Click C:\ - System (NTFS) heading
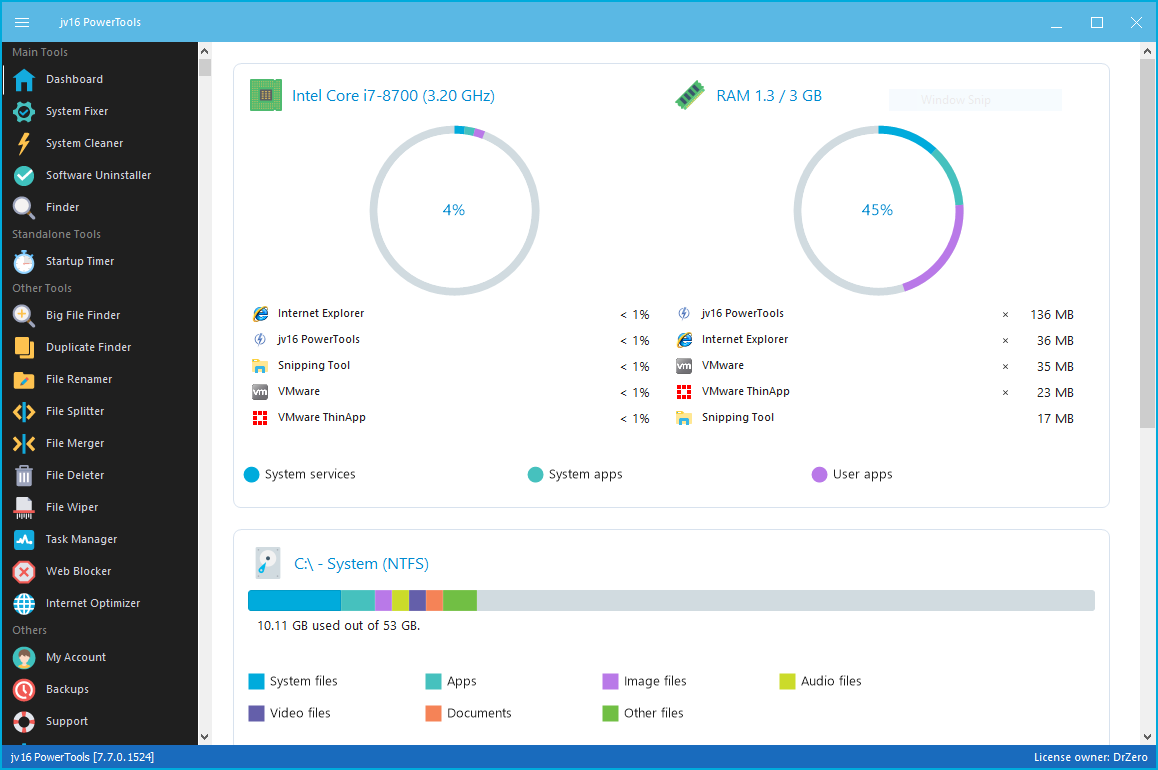Image resolution: width=1158 pixels, height=770 pixels. [361, 563]
